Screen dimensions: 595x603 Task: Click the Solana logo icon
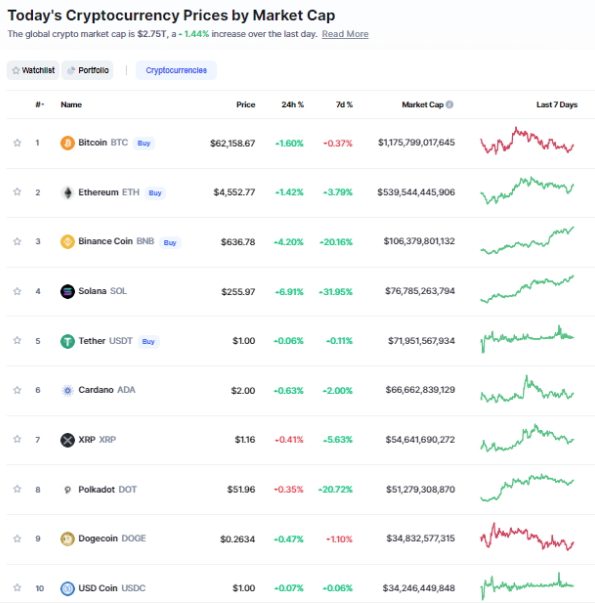[x=67, y=291]
